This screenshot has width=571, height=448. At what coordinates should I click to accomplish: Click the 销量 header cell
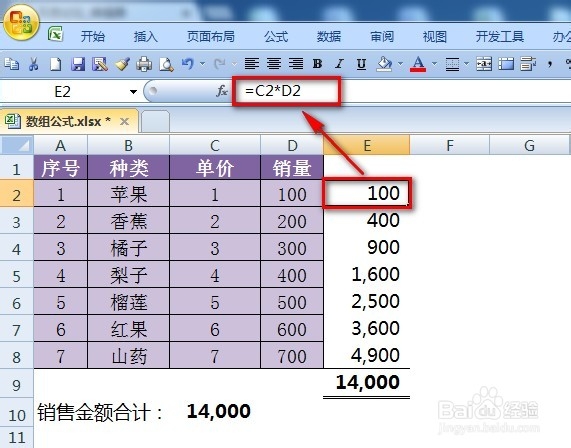tap(292, 168)
